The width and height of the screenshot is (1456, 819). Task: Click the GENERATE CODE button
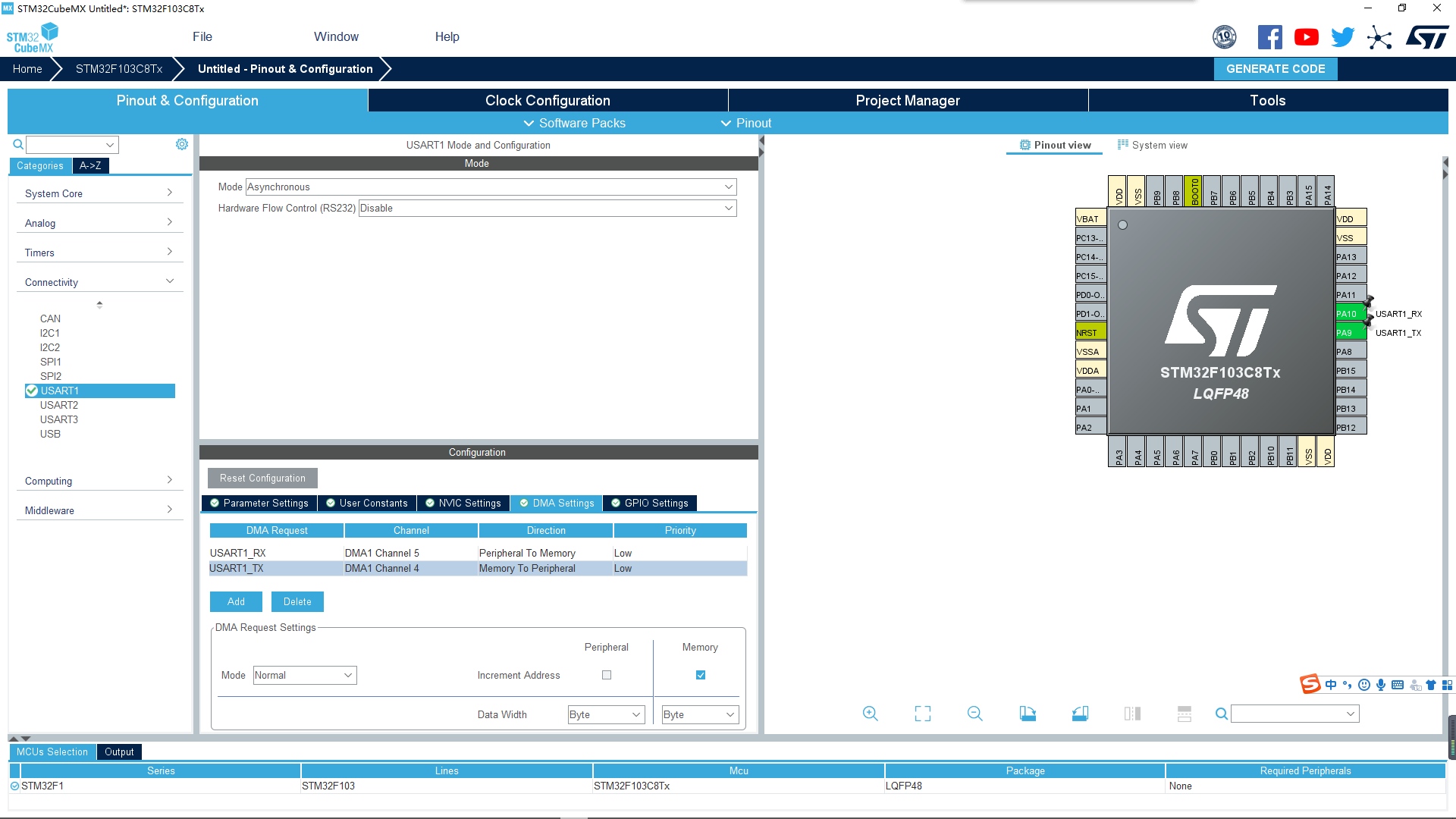1276,68
